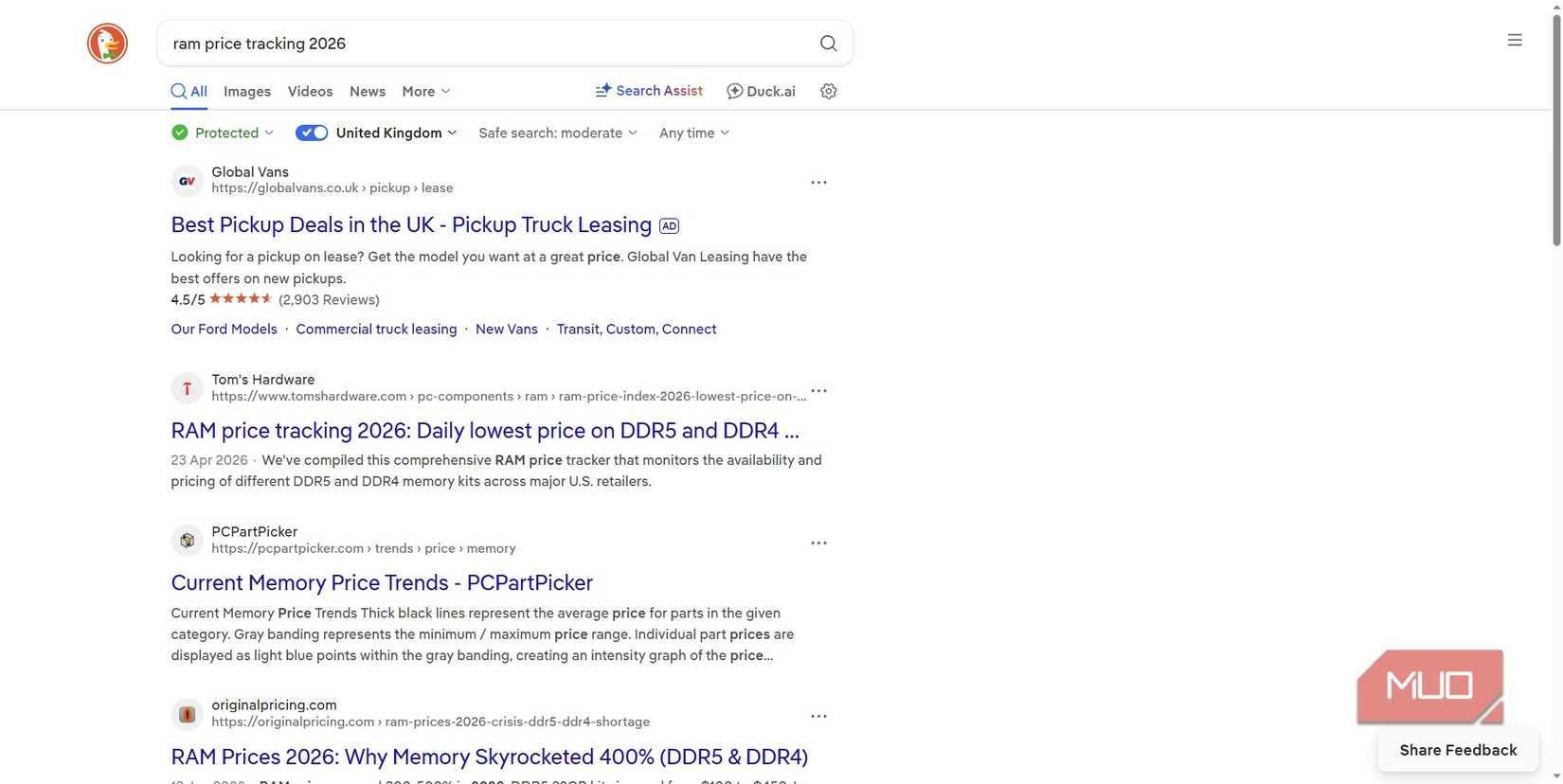This screenshot has height=784, width=1563.
Task: Open more options for originalpricing.com result
Action: [818, 716]
